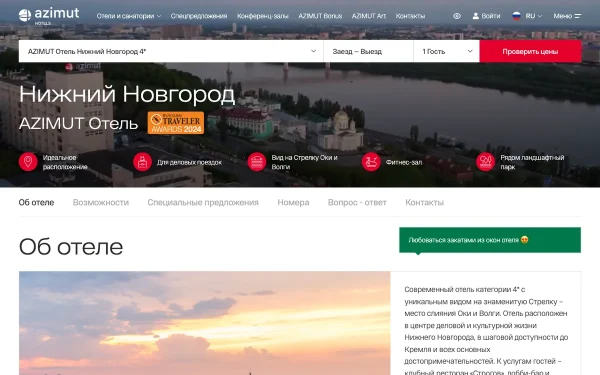Click the briefcase icon Для деловых поездок
Image resolution: width=600 pixels, height=375 pixels.
coord(142,162)
